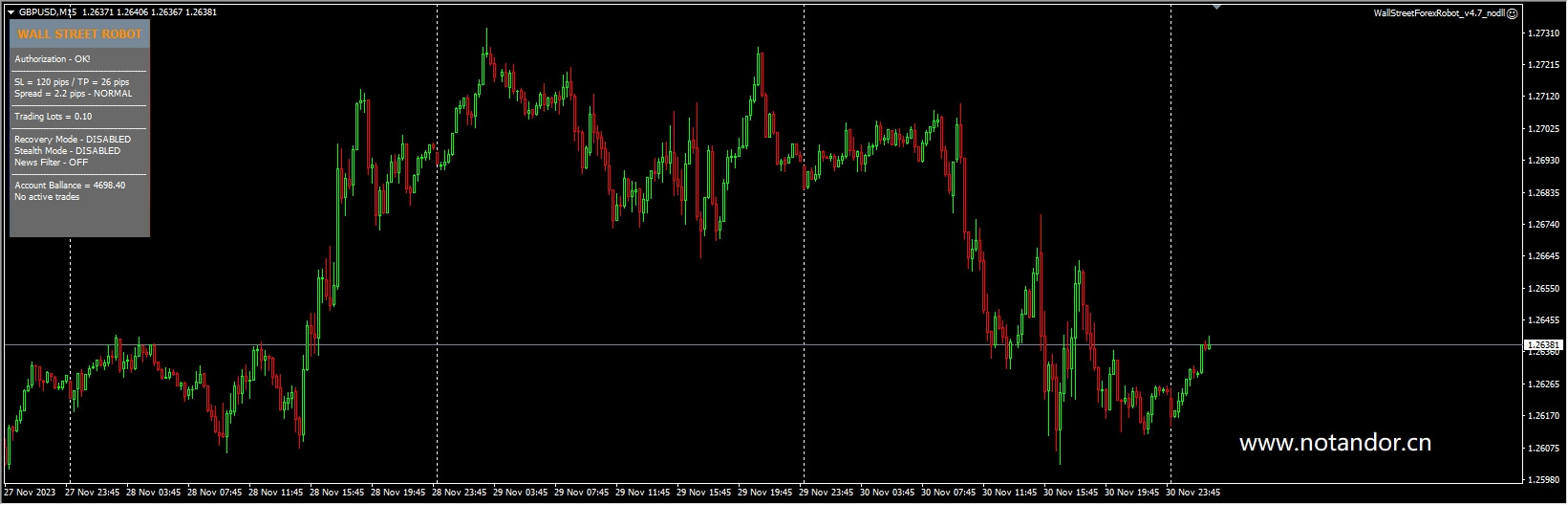
Task: Click the smiley face Expert Advisor icon
Action: (1512, 13)
